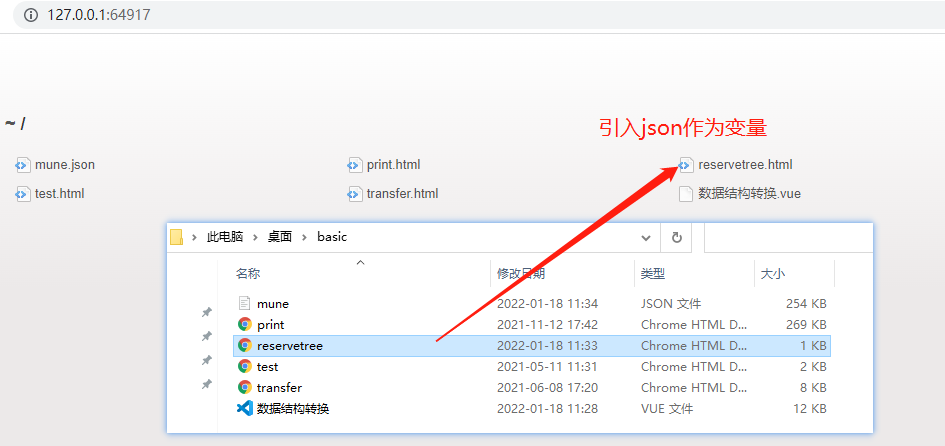Click the code icon beside test.html
945x446 pixels.
coord(23,194)
